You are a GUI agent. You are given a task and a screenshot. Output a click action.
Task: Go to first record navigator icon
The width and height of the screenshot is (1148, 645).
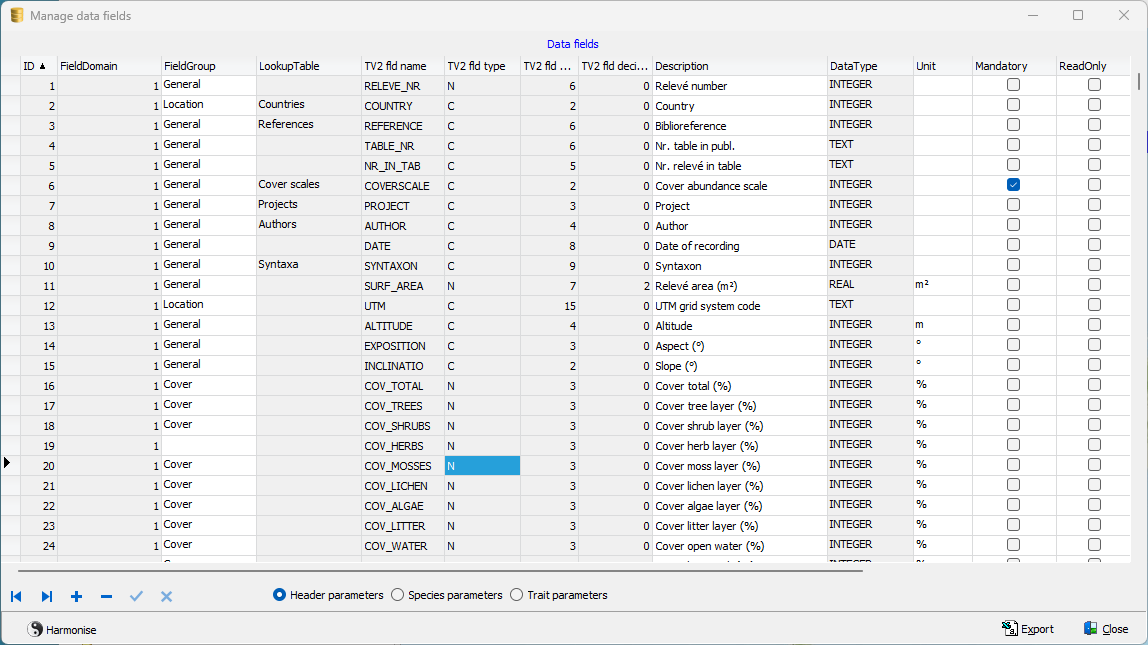pyautogui.click(x=16, y=596)
